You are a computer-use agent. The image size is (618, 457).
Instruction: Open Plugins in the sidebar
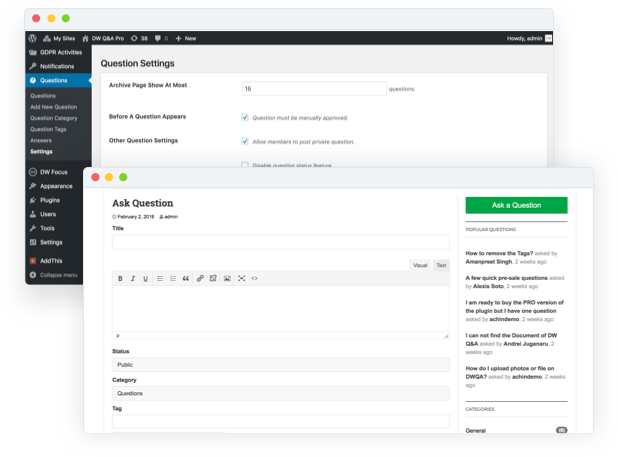coord(54,200)
